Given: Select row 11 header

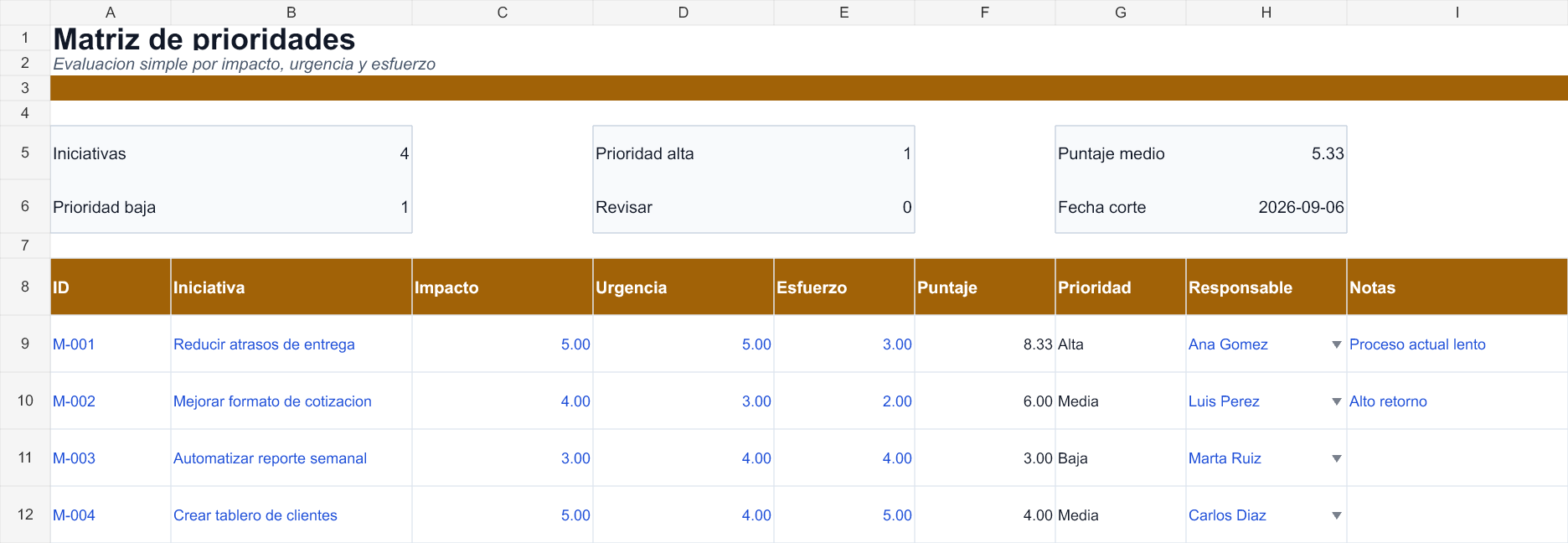Looking at the screenshot, I should coord(25,458).
